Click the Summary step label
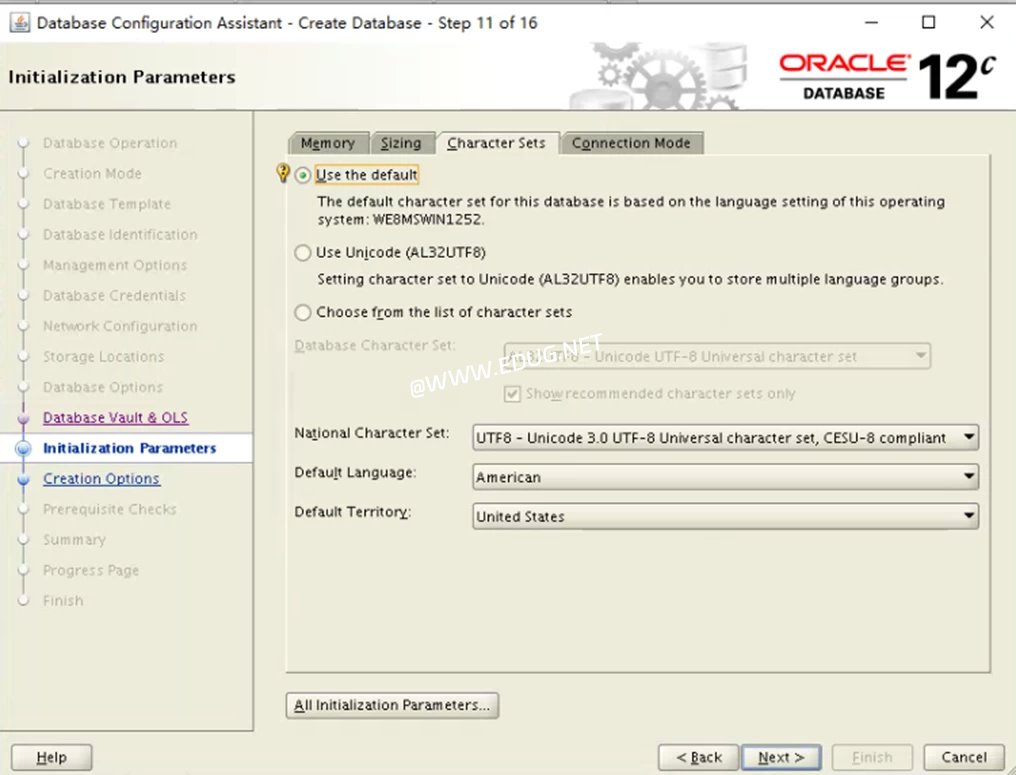Image resolution: width=1016 pixels, height=775 pixels. click(x=75, y=540)
